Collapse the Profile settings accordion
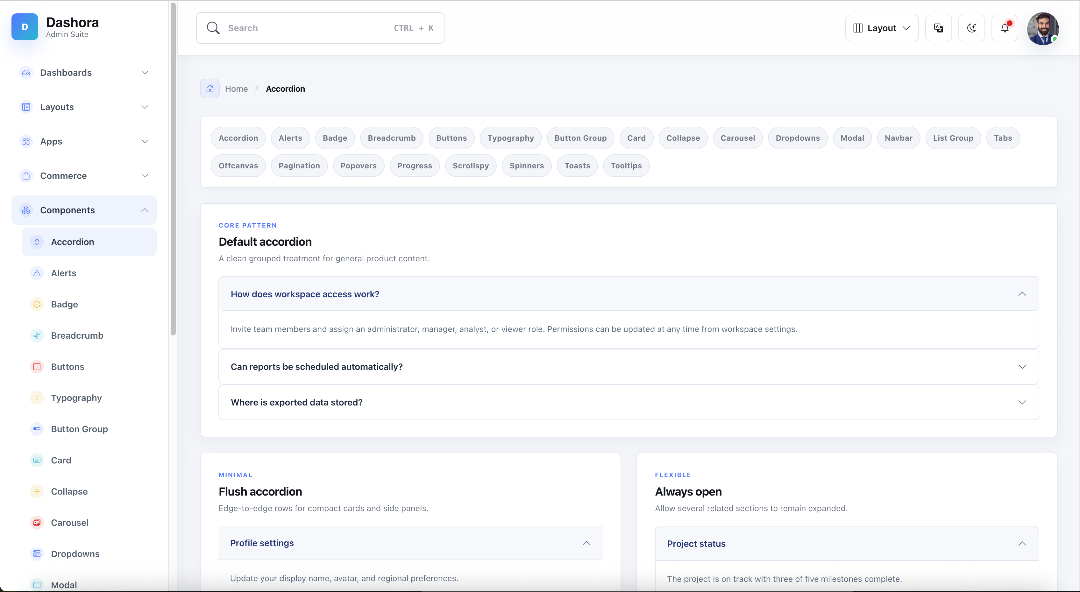This screenshot has height=592, width=1080. (x=411, y=543)
